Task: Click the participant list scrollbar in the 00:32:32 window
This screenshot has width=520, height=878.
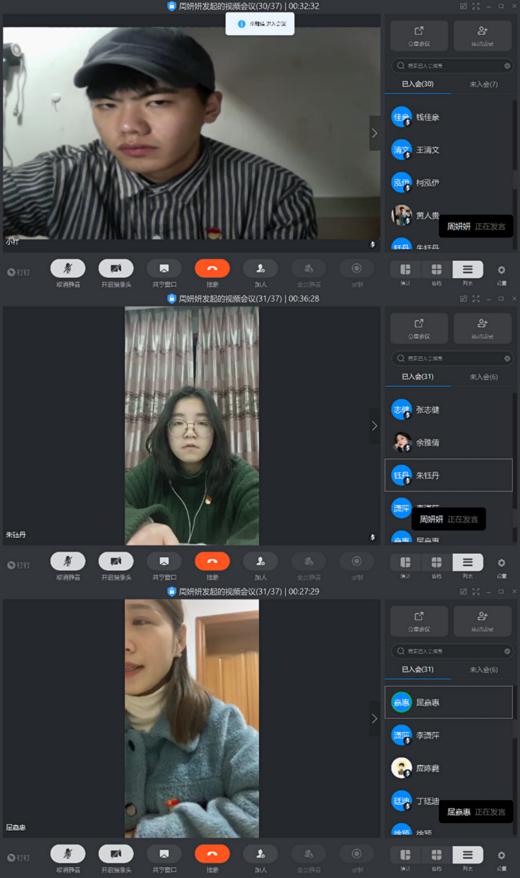Action: point(516,174)
